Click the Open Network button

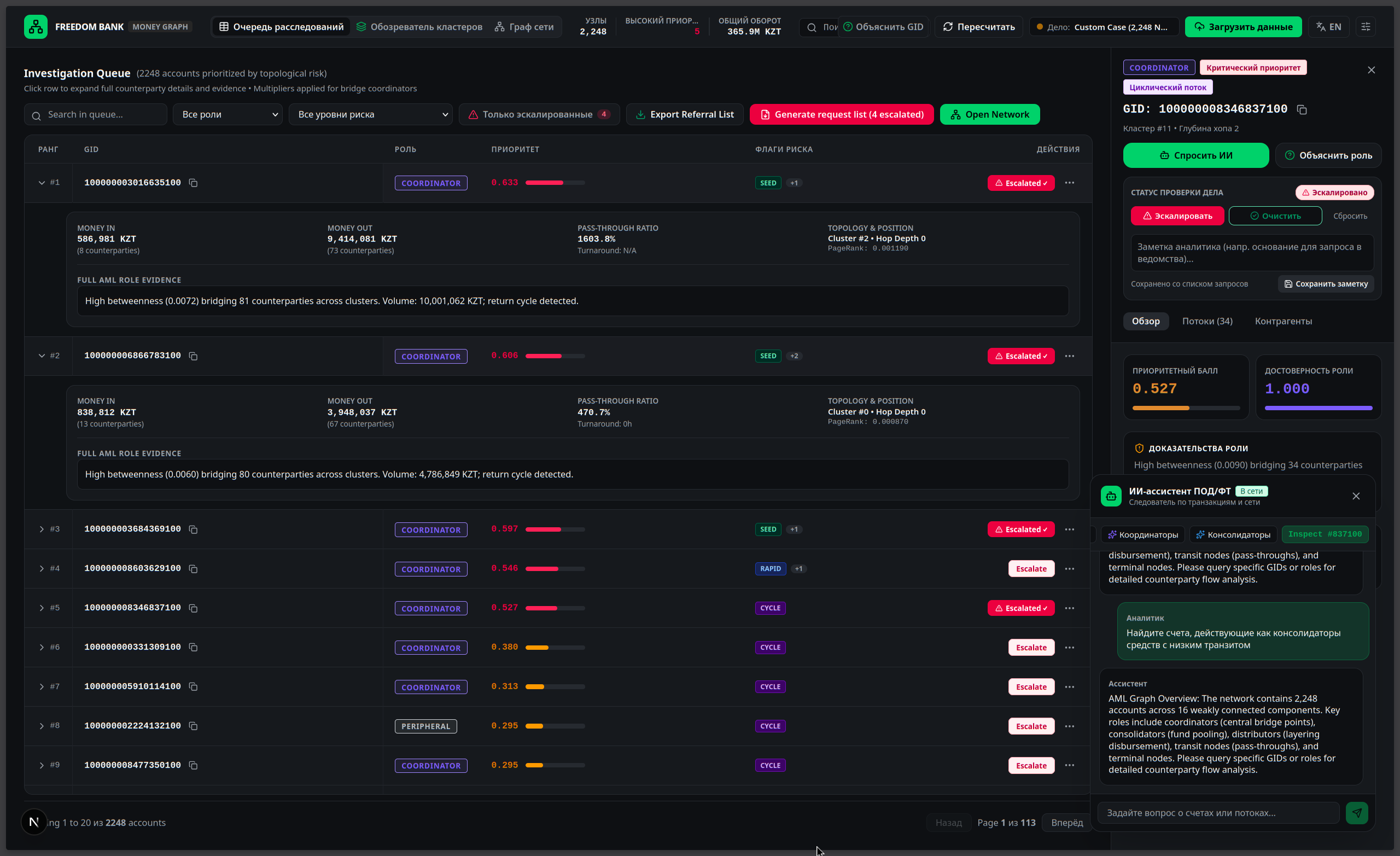tap(990, 114)
